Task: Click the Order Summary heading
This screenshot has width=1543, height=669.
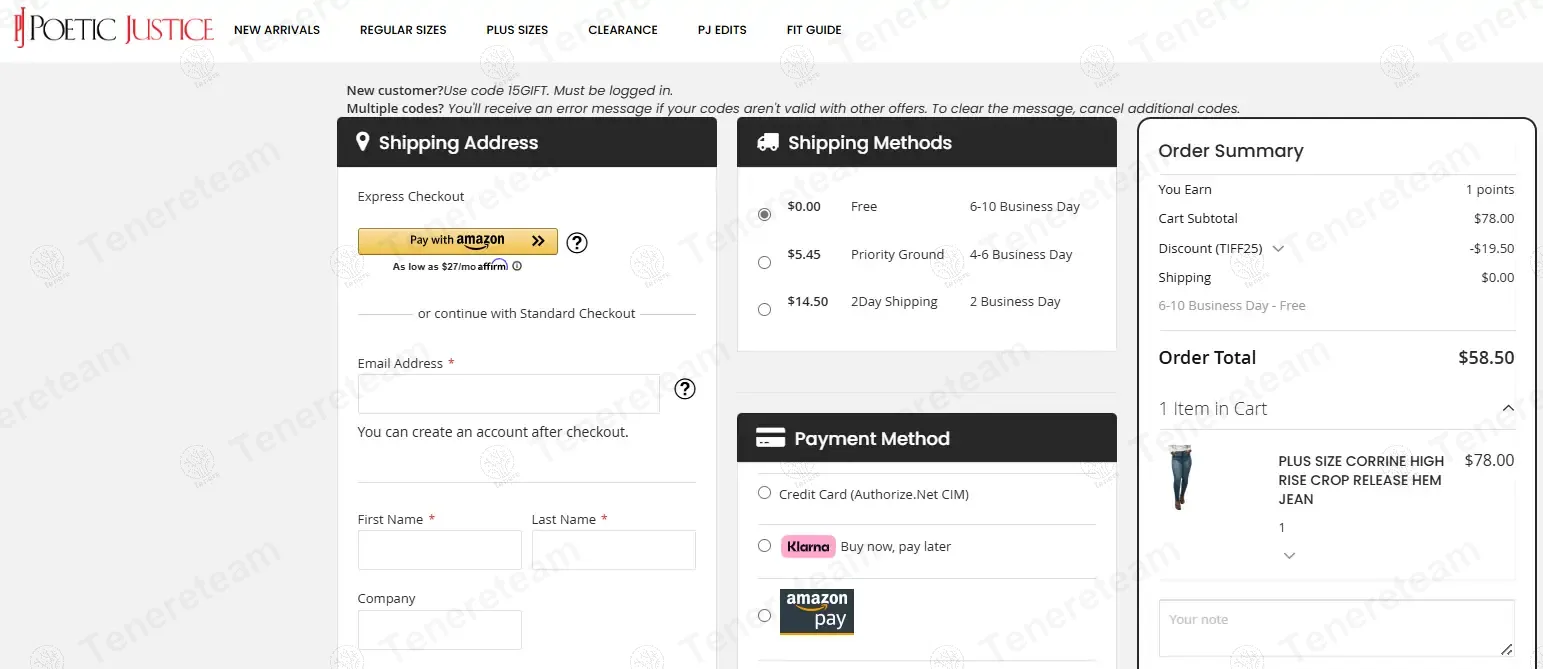Action: tap(1231, 151)
